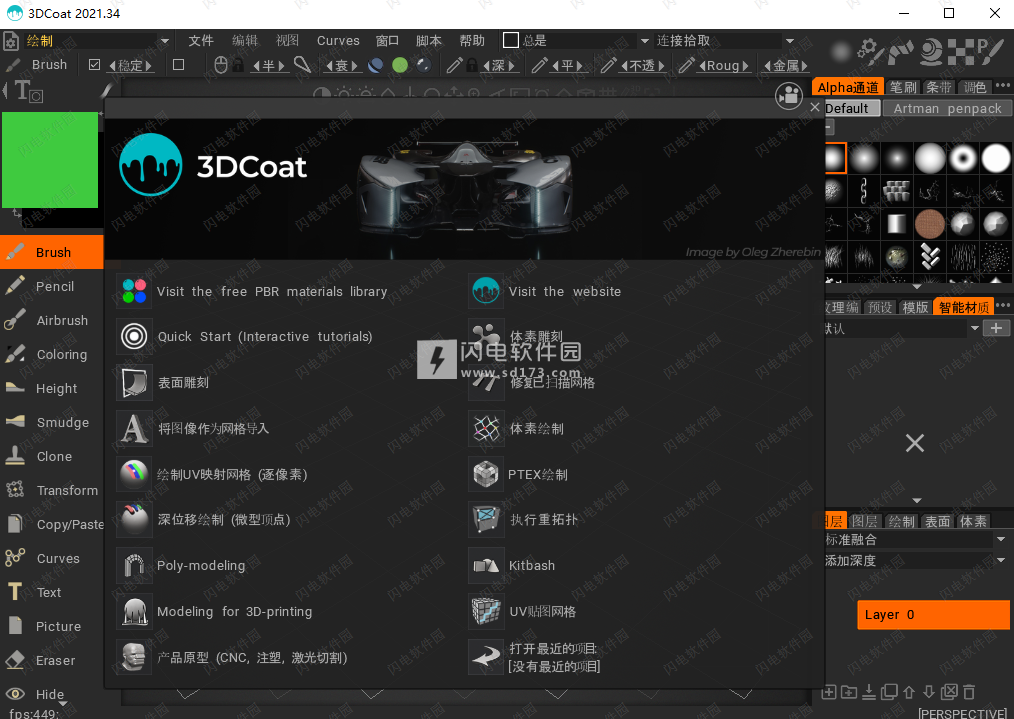Image resolution: width=1014 pixels, height=719 pixels.
Task: Toggle the pencil icon before 平
Action: click(539, 65)
